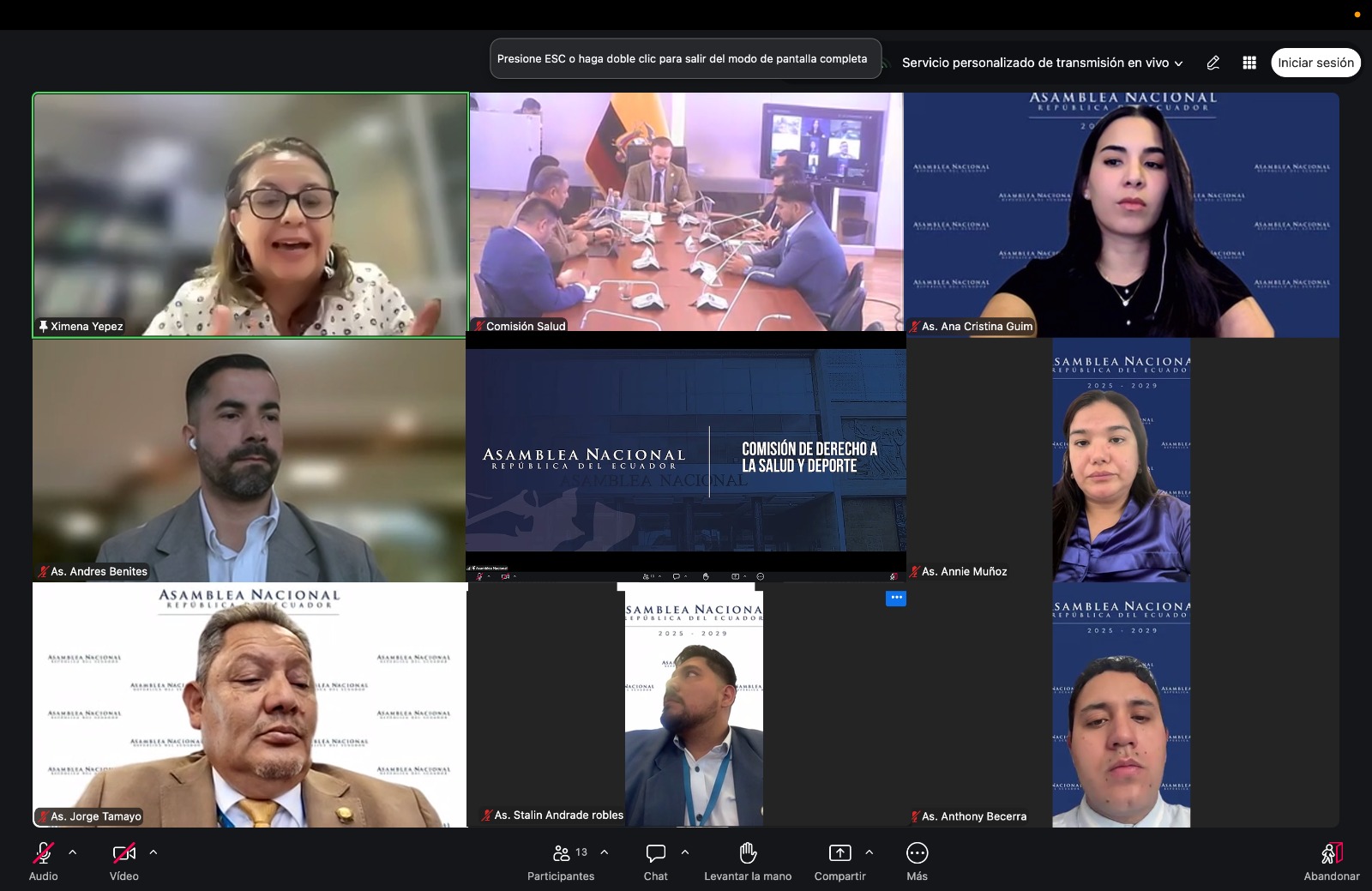1372x891 pixels.
Task: Open the annotation pencil tool
Action: pos(1213,63)
